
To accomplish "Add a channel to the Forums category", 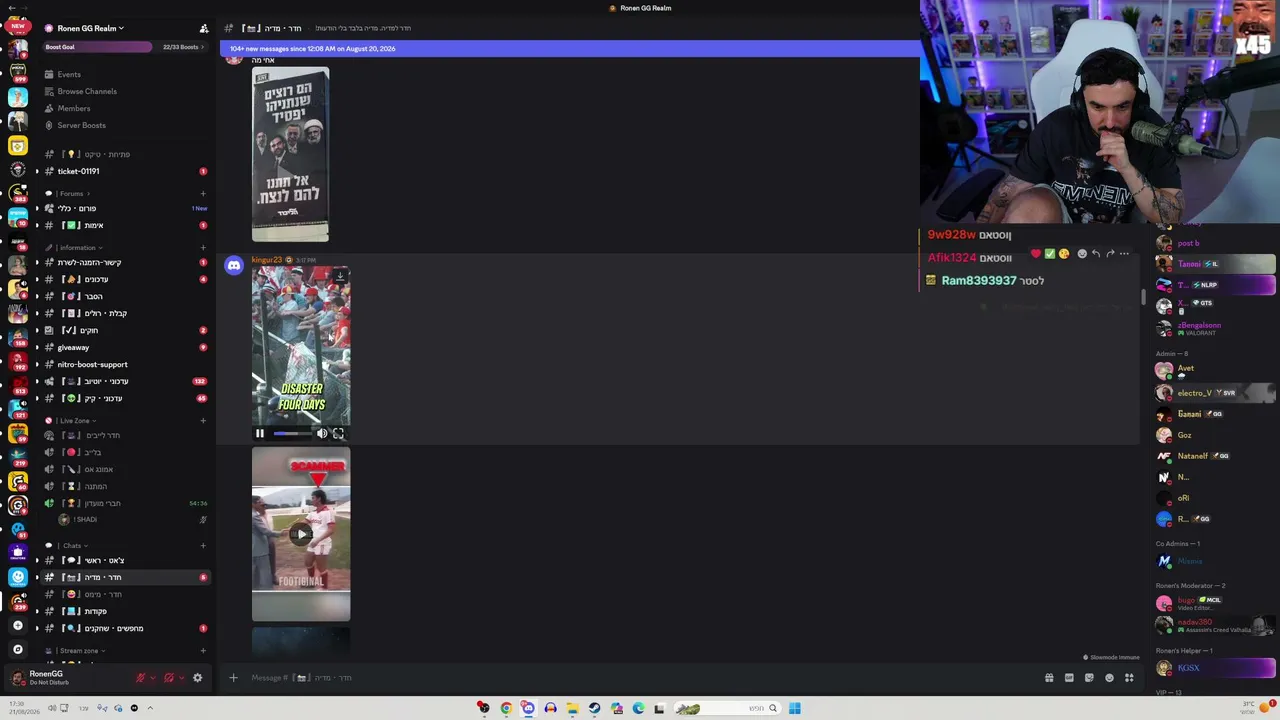I will [203, 194].
